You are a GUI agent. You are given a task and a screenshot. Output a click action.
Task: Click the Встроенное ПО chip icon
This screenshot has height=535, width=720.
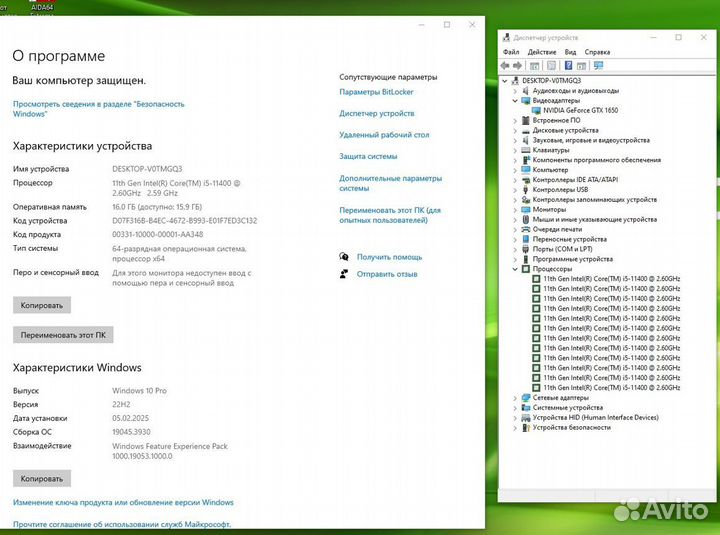[x=526, y=120]
